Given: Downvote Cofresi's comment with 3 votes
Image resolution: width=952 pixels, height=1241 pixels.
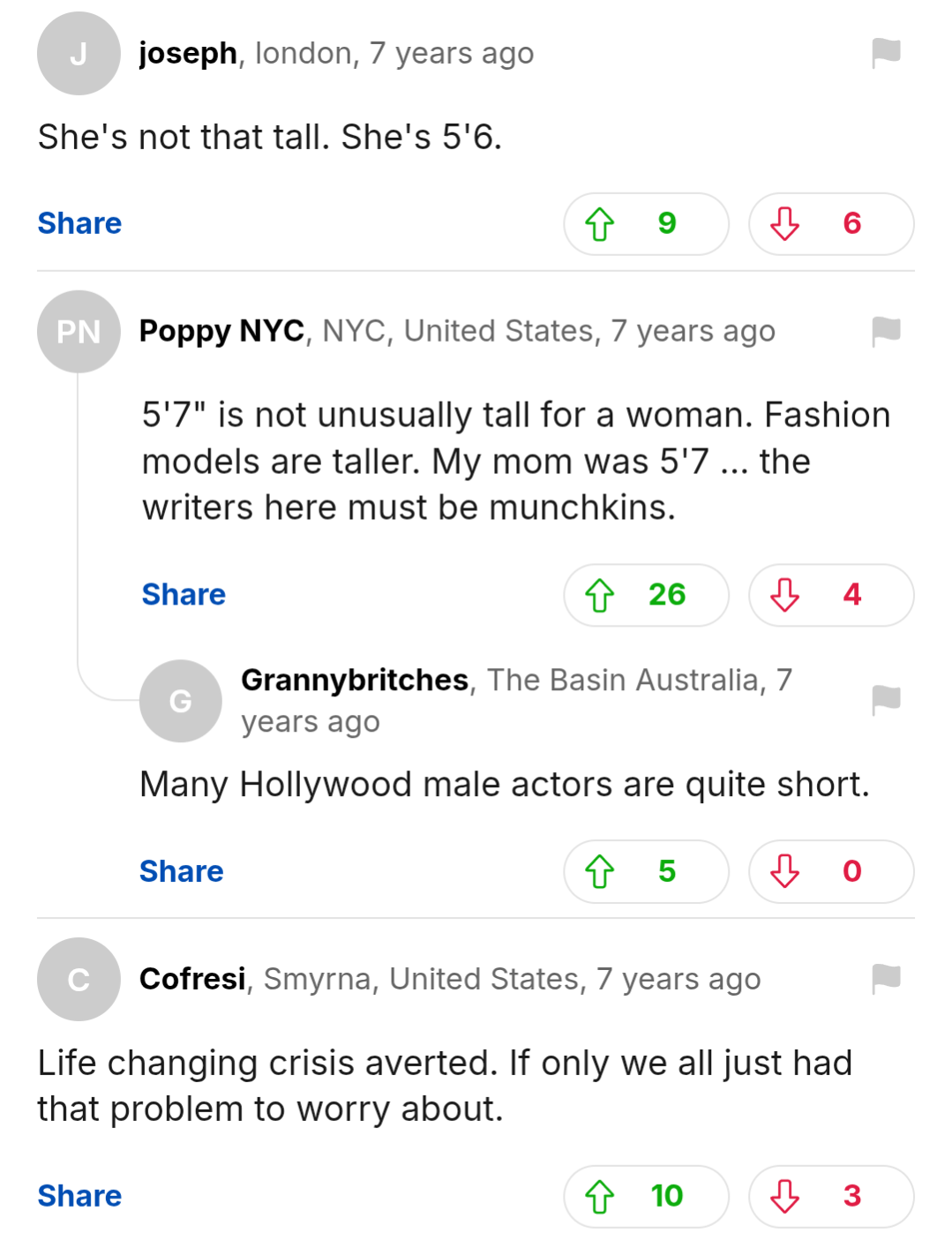Looking at the screenshot, I should coord(830,1196).
